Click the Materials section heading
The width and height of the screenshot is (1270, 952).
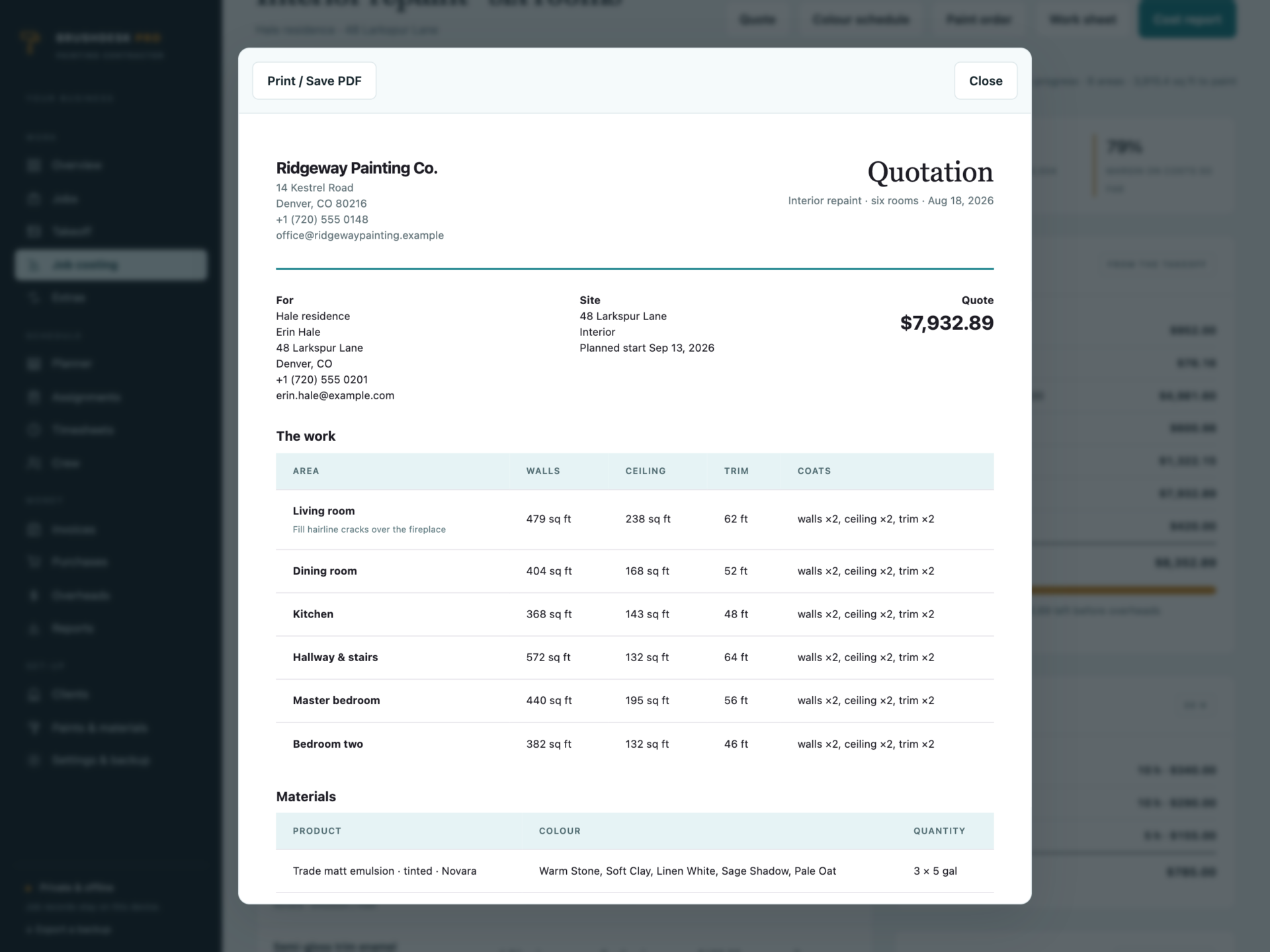click(306, 797)
